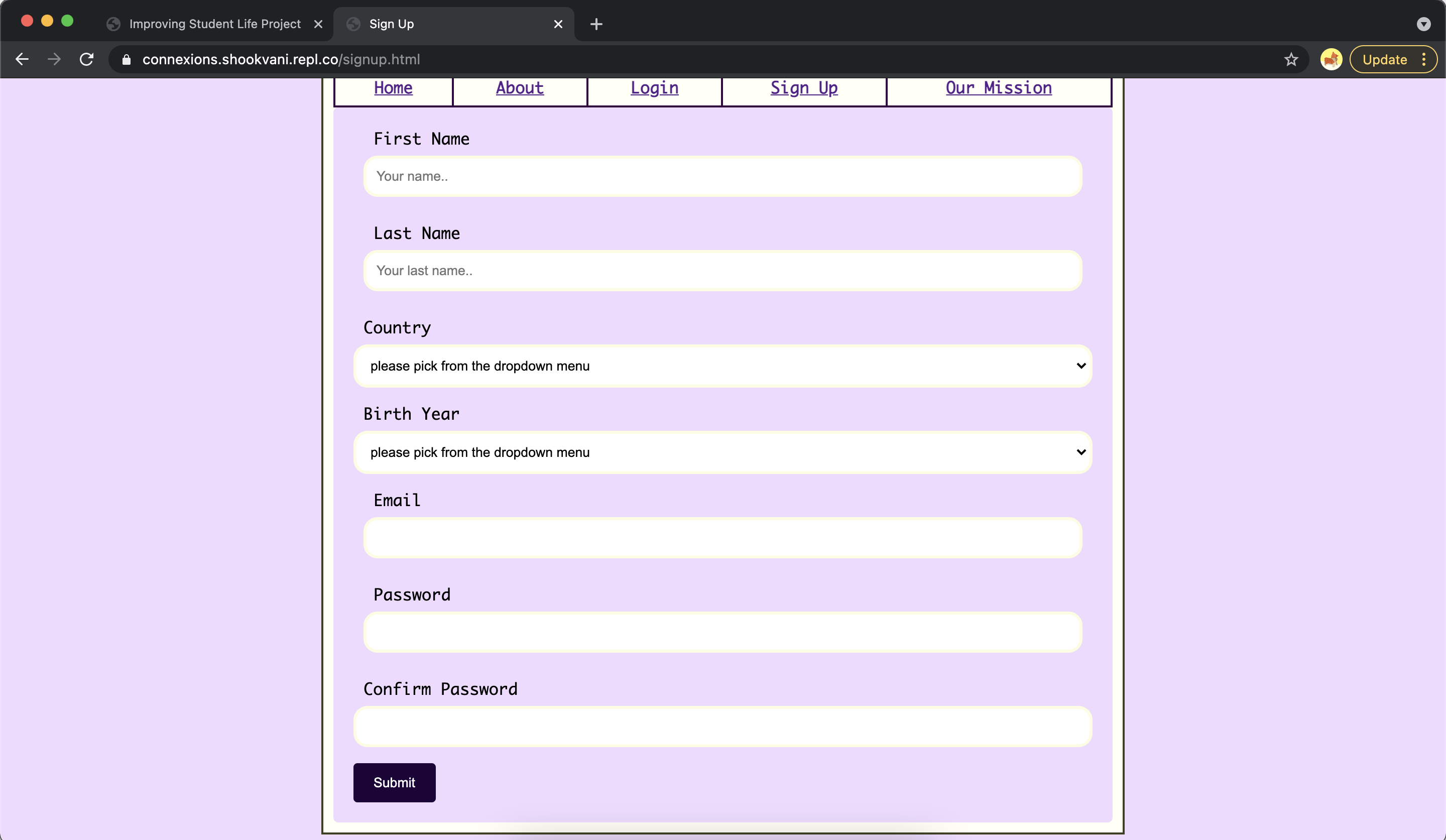Open a new browser tab
Viewport: 1446px width, 840px height.
click(596, 24)
